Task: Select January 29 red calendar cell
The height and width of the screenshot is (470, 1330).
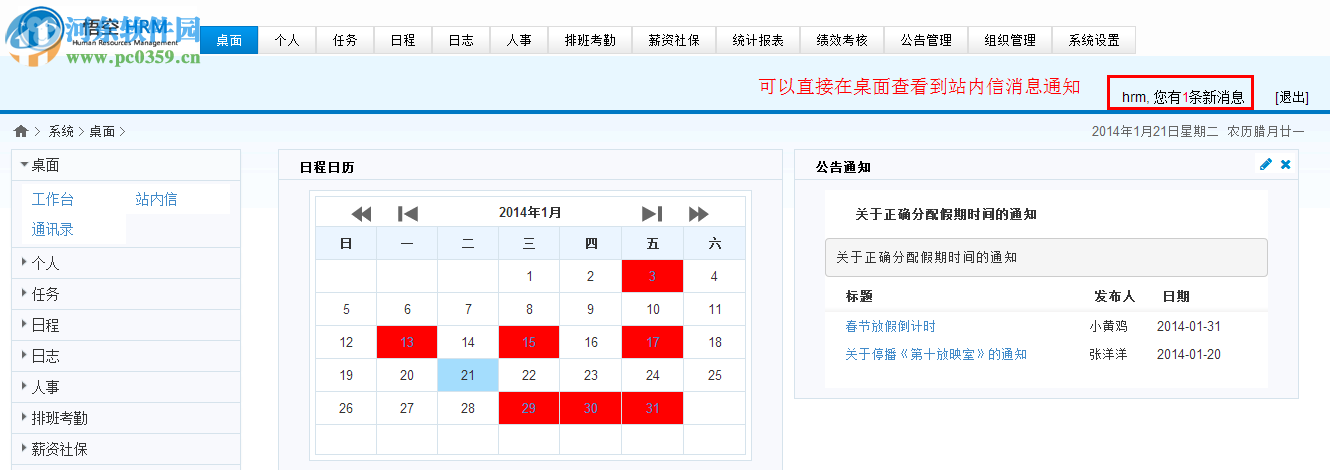Action: point(529,408)
